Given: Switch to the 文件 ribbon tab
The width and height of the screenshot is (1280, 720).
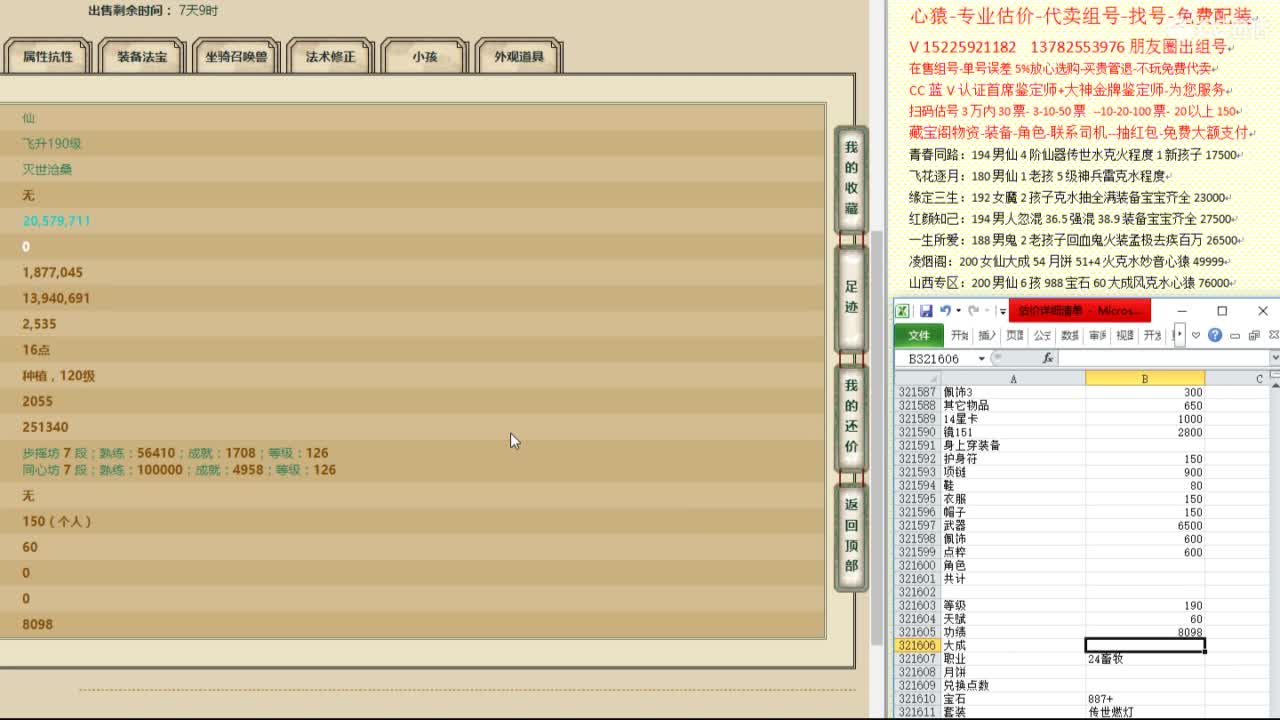Looking at the screenshot, I should pos(918,336).
